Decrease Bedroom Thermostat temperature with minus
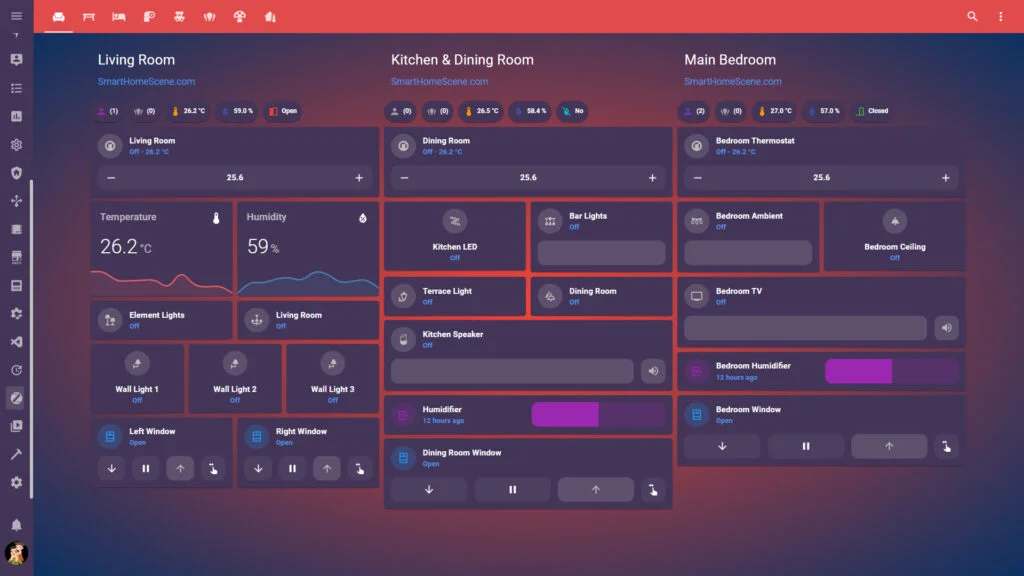The width and height of the screenshot is (1024, 576). click(x=698, y=178)
